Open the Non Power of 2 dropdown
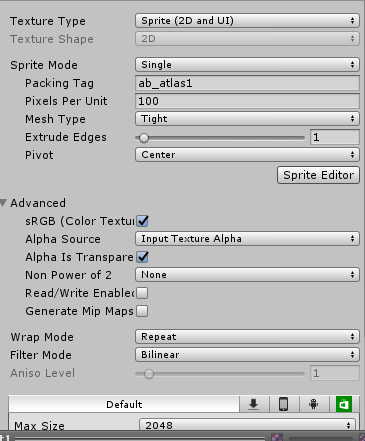This screenshot has width=365, height=441. tap(247, 275)
